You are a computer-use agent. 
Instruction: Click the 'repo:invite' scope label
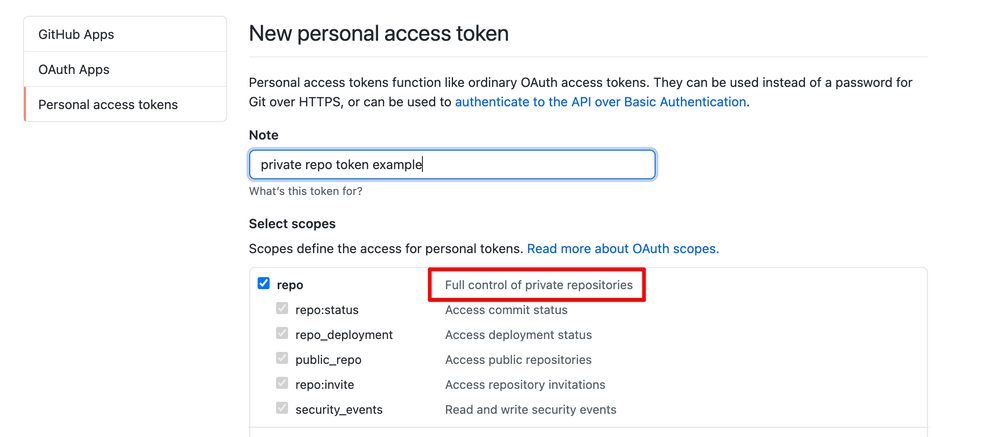click(x=325, y=385)
